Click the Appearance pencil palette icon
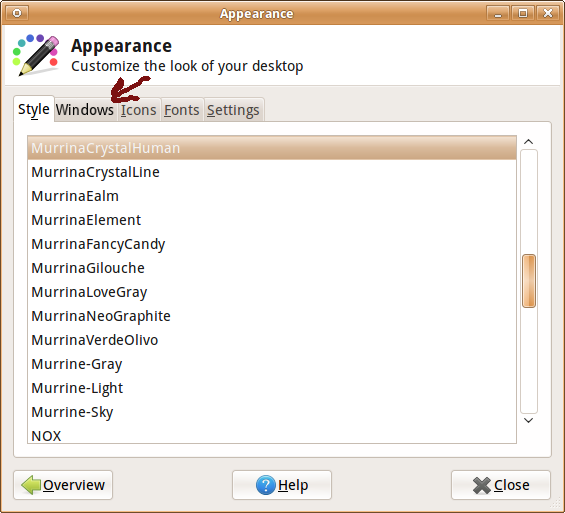 click(x=36, y=55)
